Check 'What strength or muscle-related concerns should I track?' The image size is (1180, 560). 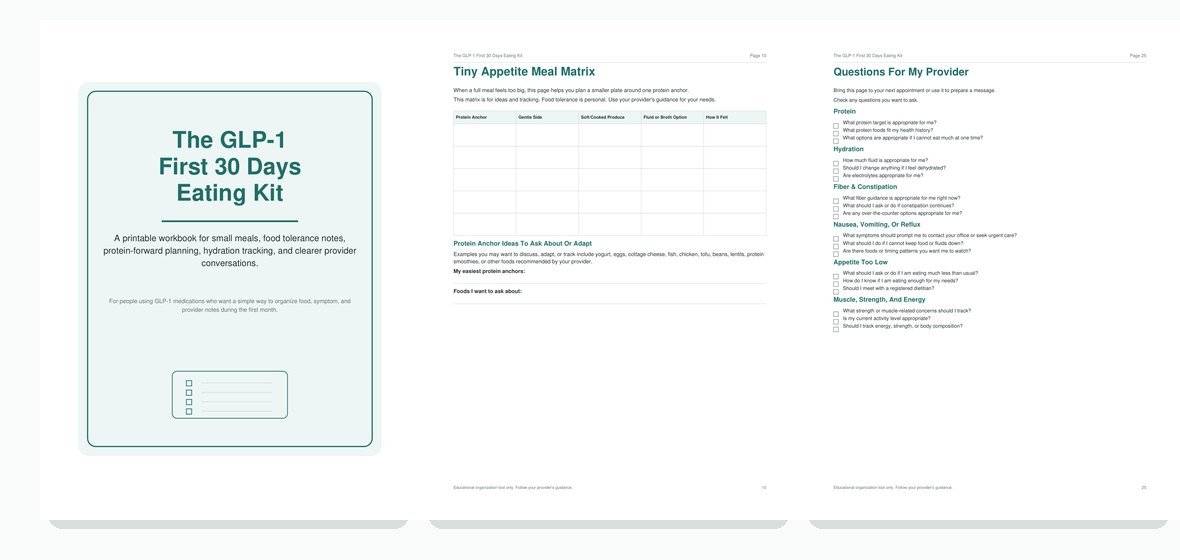pyautogui.click(x=836, y=314)
